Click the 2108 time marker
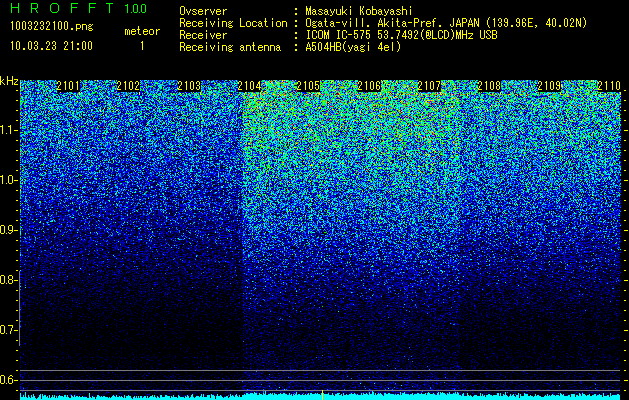Image resolution: width=629 pixels, height=400 pixels. [489, 86]
